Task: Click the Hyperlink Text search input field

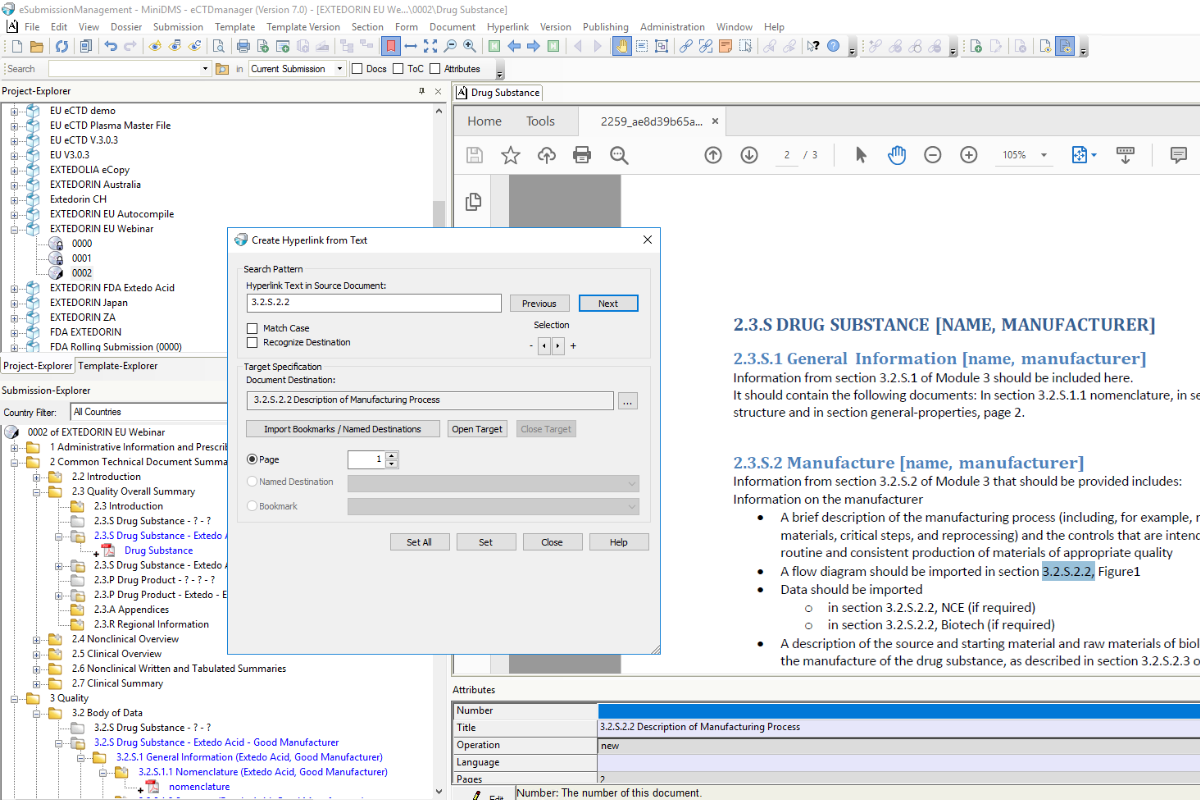Action: tap(373, 302)
